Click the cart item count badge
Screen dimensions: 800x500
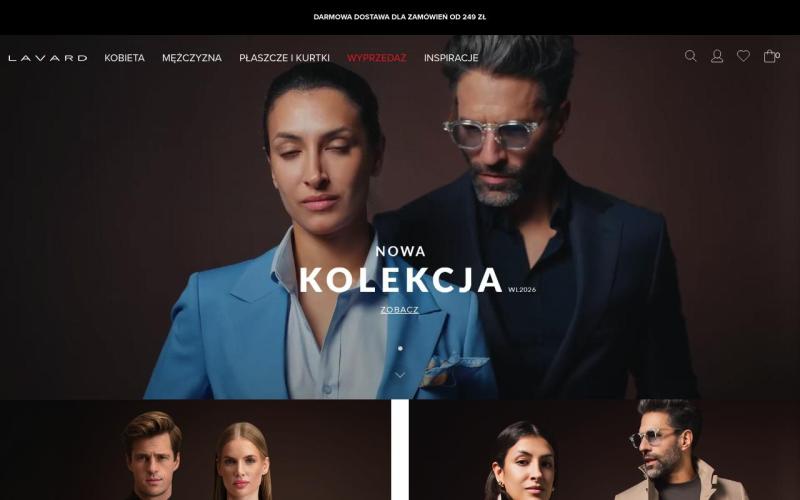[x=778, y=55]
